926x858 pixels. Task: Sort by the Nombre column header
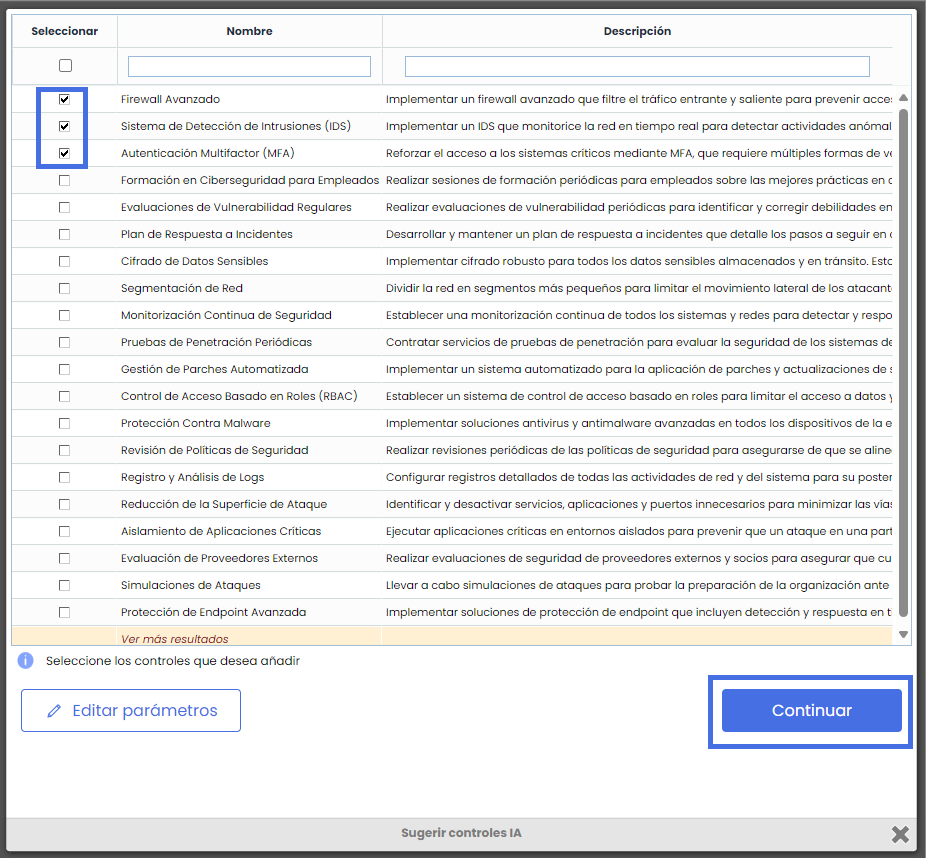(249, 31)
